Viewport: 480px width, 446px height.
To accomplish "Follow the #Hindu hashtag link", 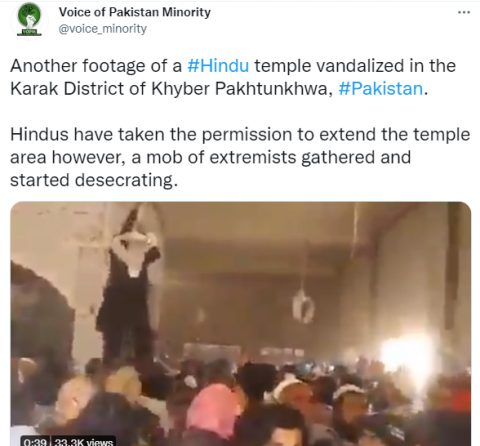I will click(x=218, y=66).
